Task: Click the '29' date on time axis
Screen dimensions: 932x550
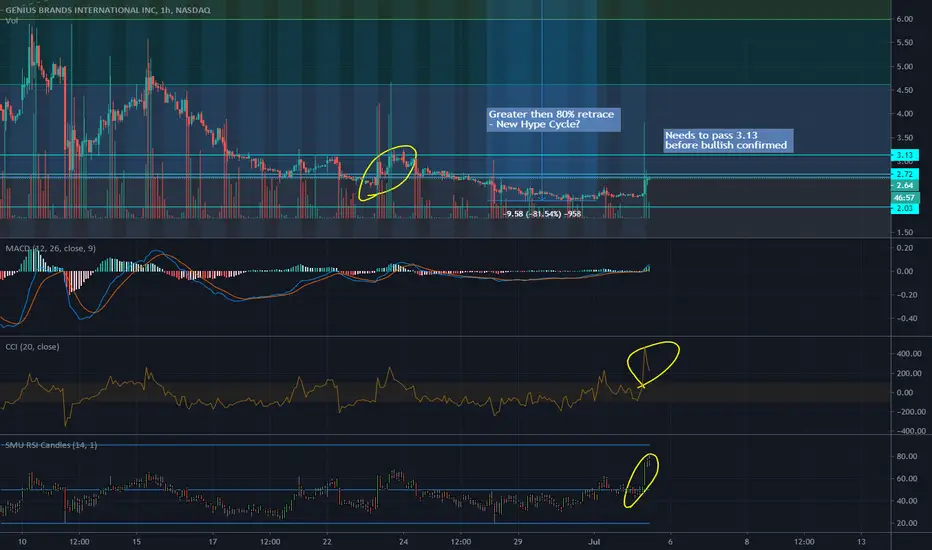Action: [518, 542]
